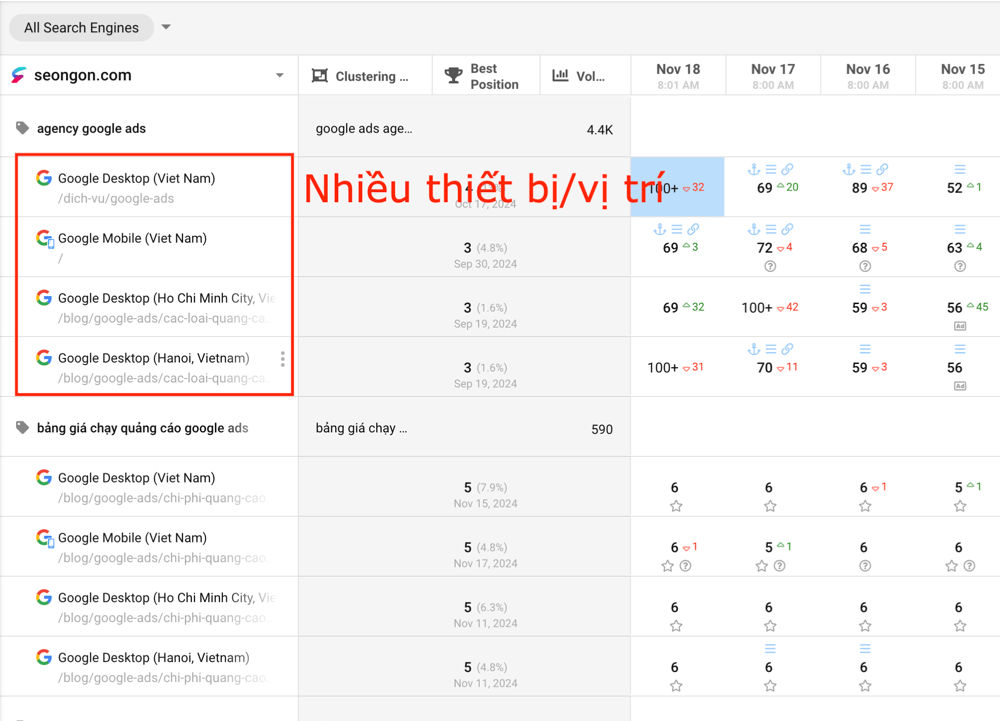
Task: Click the tag icon for bảng giá chạy quảng cáo
Action: click(x=22, y=428)
